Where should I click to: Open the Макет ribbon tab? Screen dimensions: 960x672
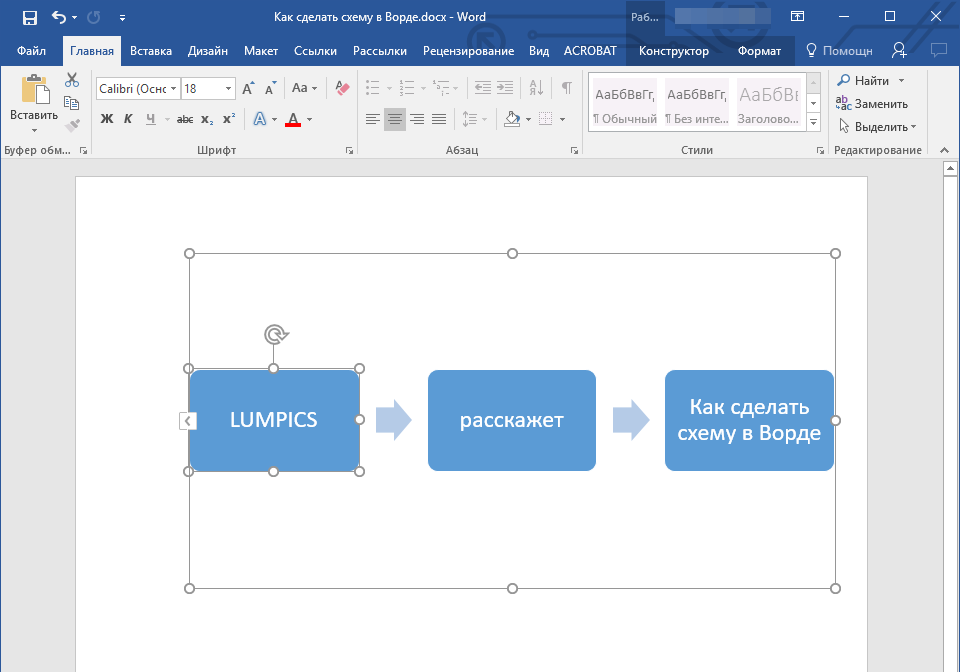(x=261, y=51)
